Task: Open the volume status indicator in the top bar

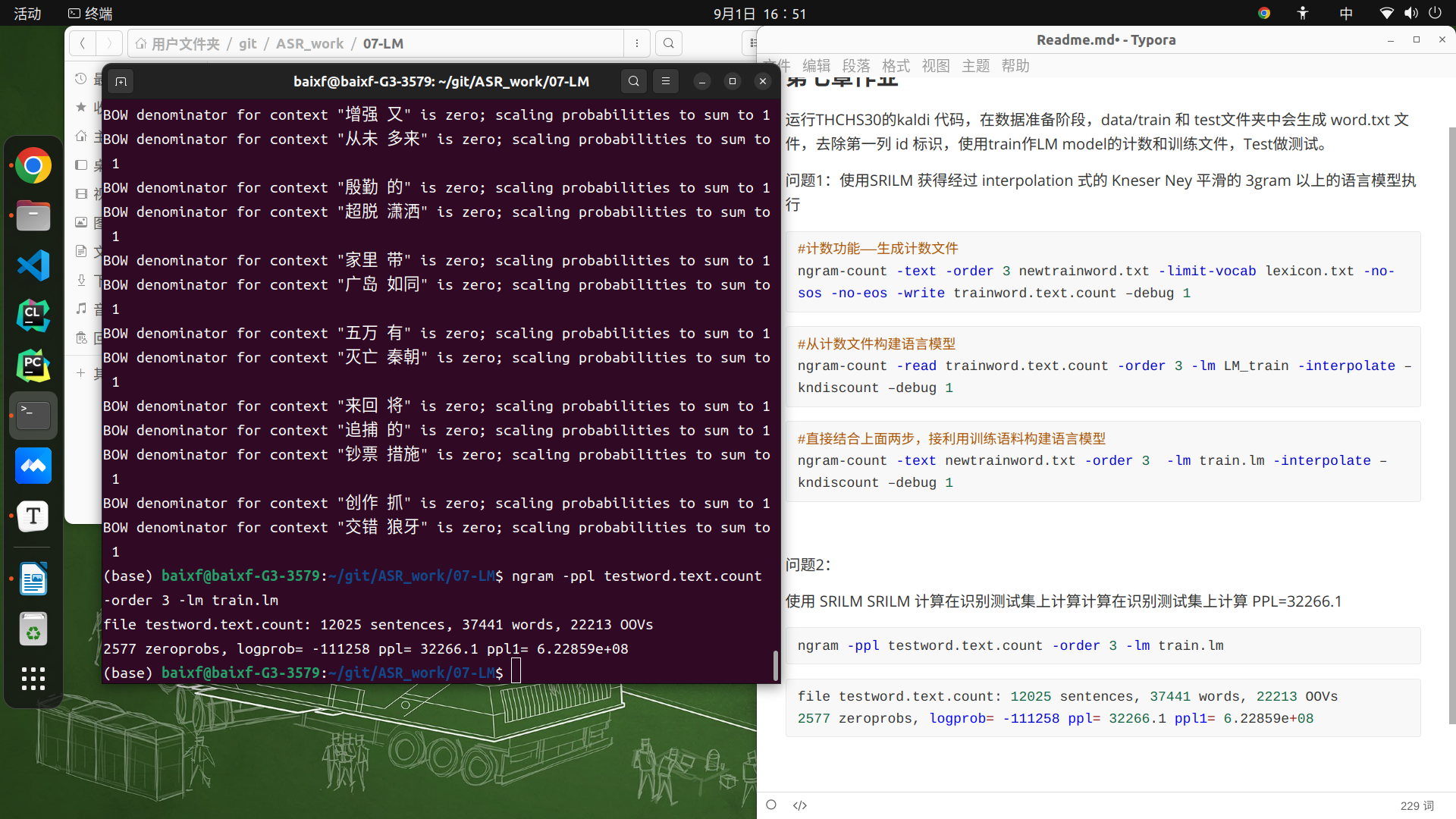Action: pos(1410,13)
